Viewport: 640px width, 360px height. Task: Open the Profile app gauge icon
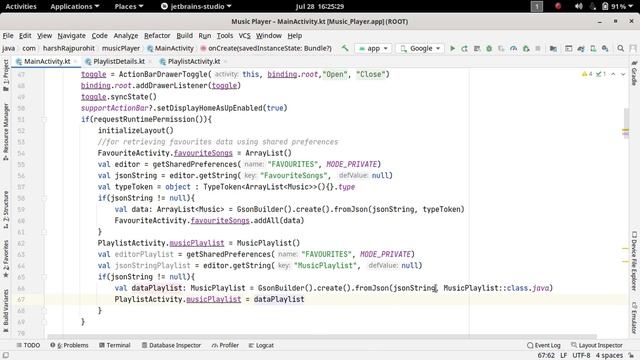[x=513, y=48]
